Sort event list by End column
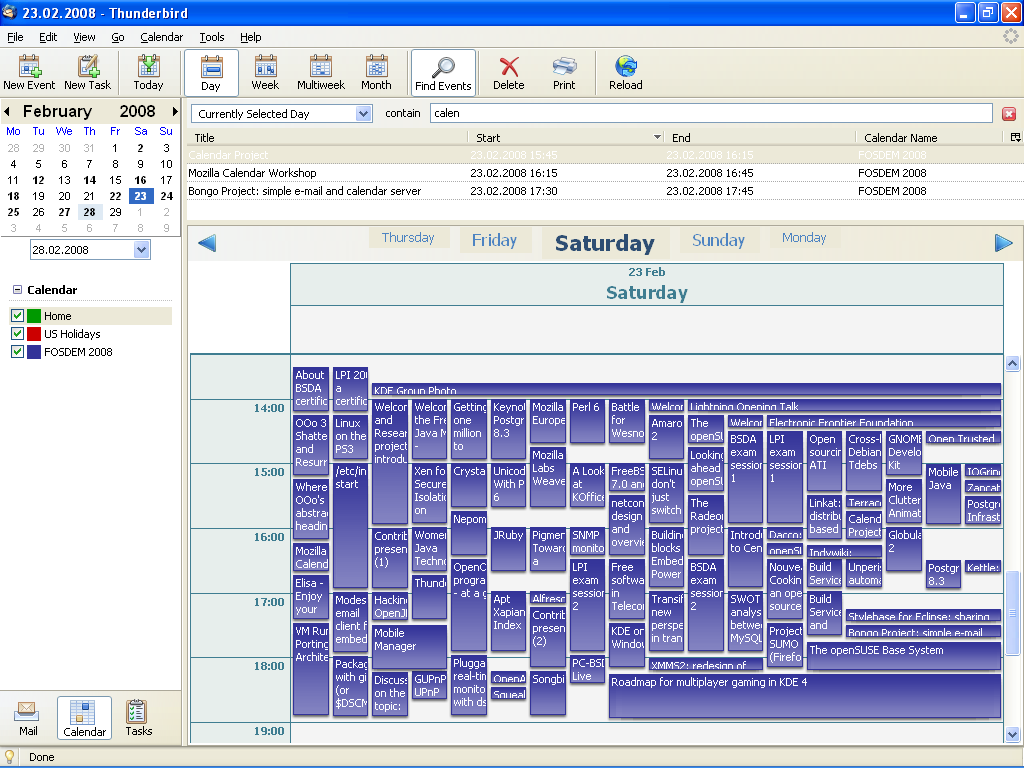This screenshot has height=768, width=1024. pyautogui.click(x=761, y=138)
